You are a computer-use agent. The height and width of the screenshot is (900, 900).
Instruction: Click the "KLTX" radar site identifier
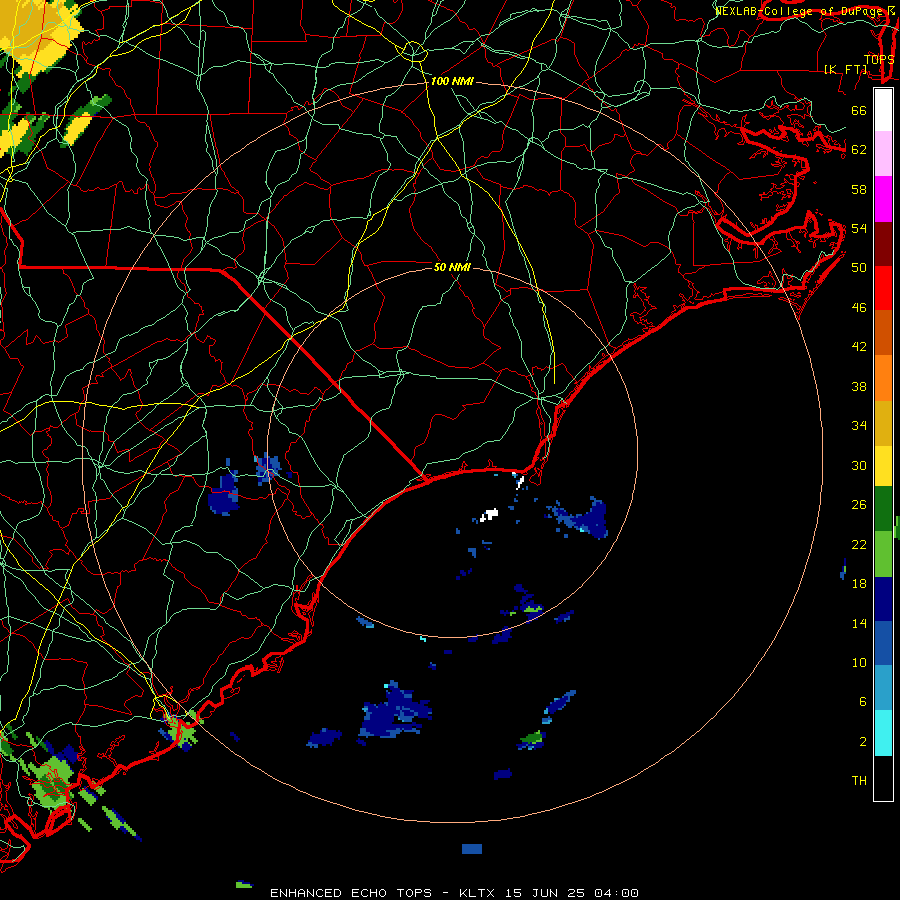click(x=478, y=893)
